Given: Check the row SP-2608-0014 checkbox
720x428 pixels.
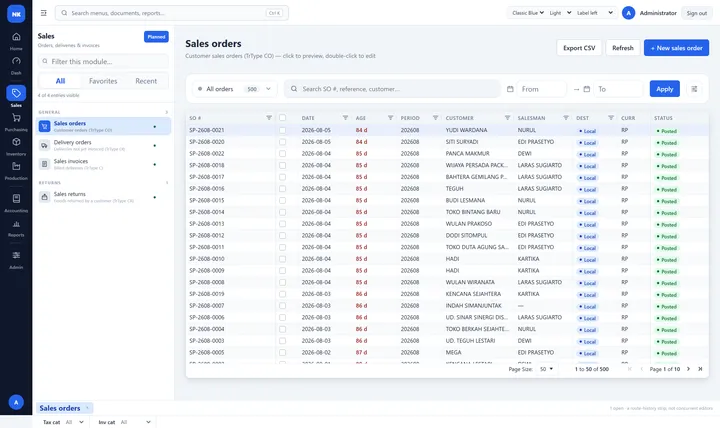Looking at the screenshot, I should pos(282,212).
